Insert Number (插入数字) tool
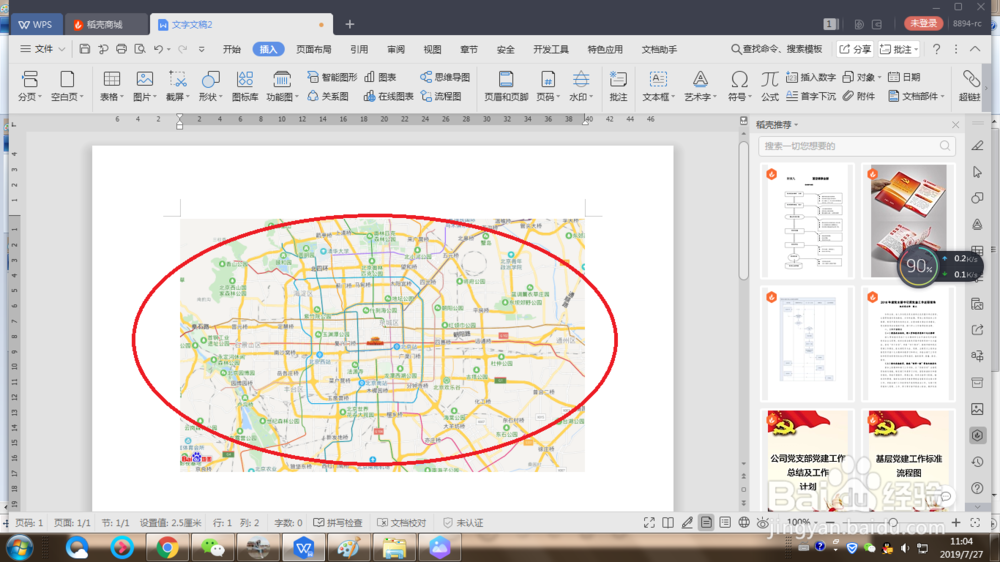The image size is (1000, 562). 811,77
